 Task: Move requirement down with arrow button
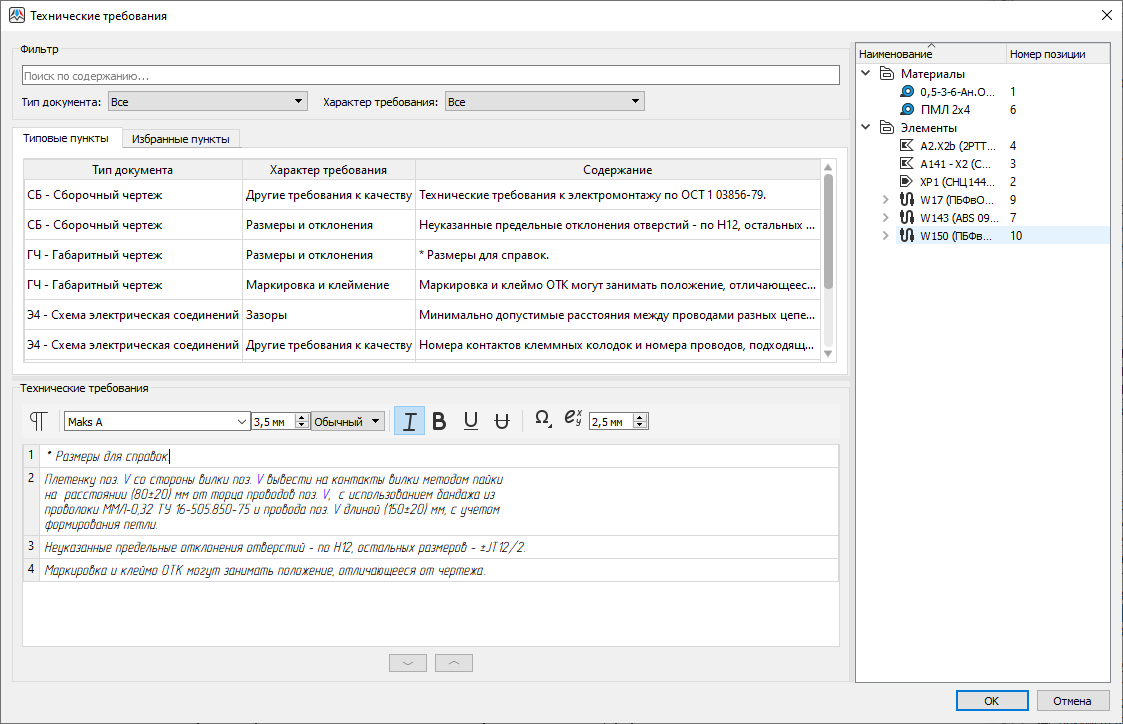pos(408,663)
